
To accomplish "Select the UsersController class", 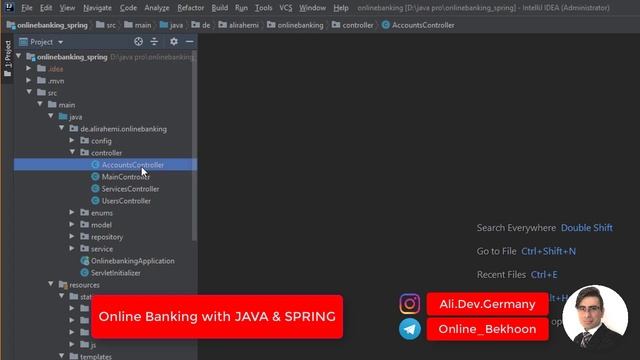I will tap(126, 201).
